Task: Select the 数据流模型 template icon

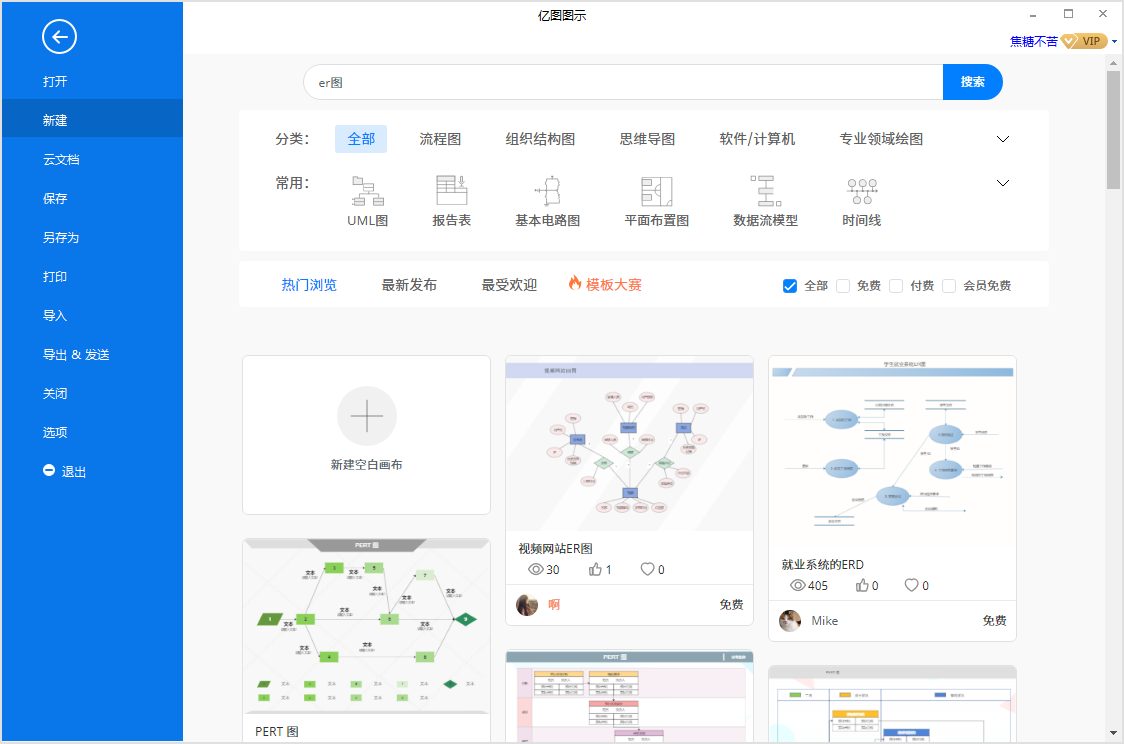Action: coord(766,196)
